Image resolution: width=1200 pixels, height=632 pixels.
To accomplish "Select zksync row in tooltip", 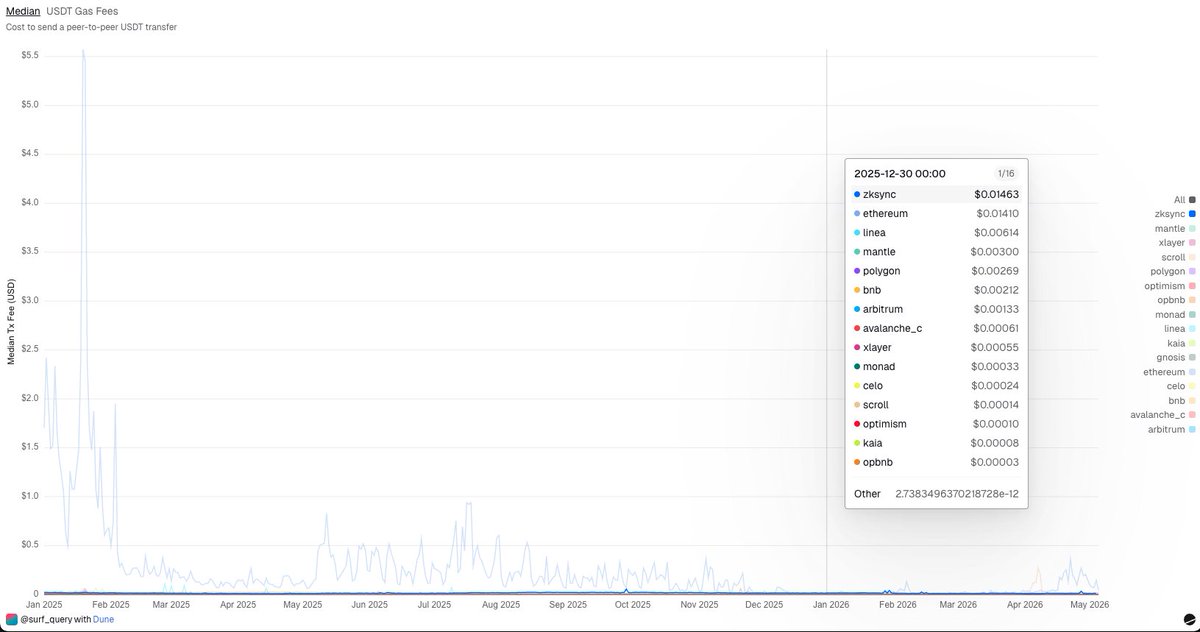I will click(x=936, y=195).
